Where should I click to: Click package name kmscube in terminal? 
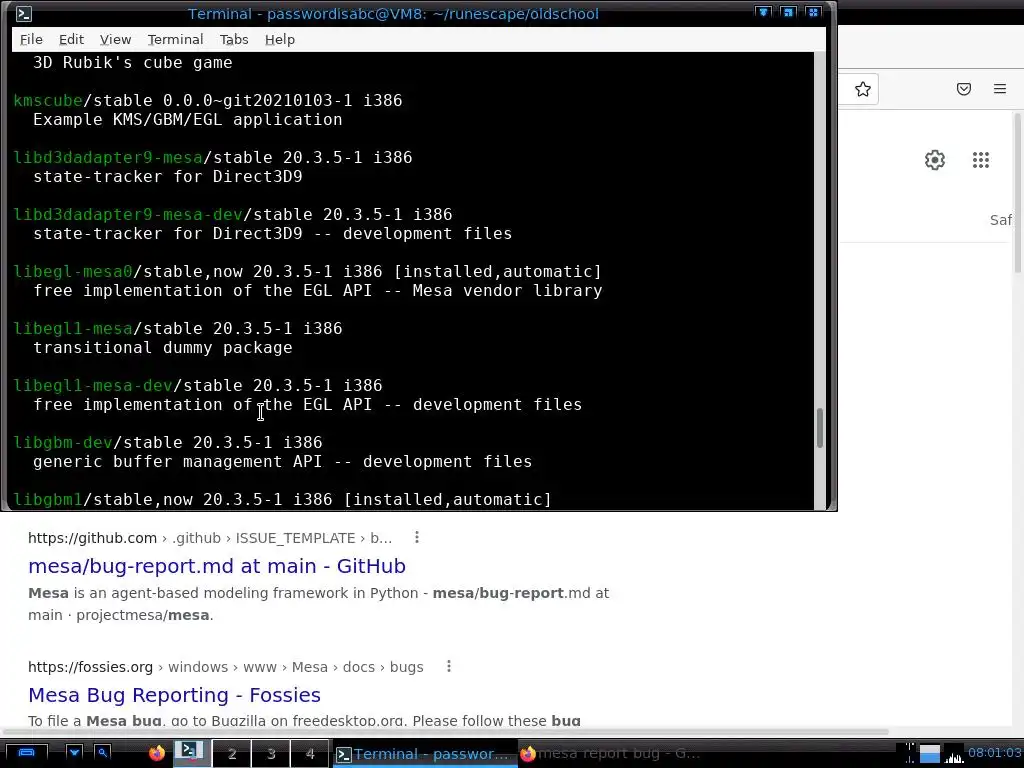48,100
